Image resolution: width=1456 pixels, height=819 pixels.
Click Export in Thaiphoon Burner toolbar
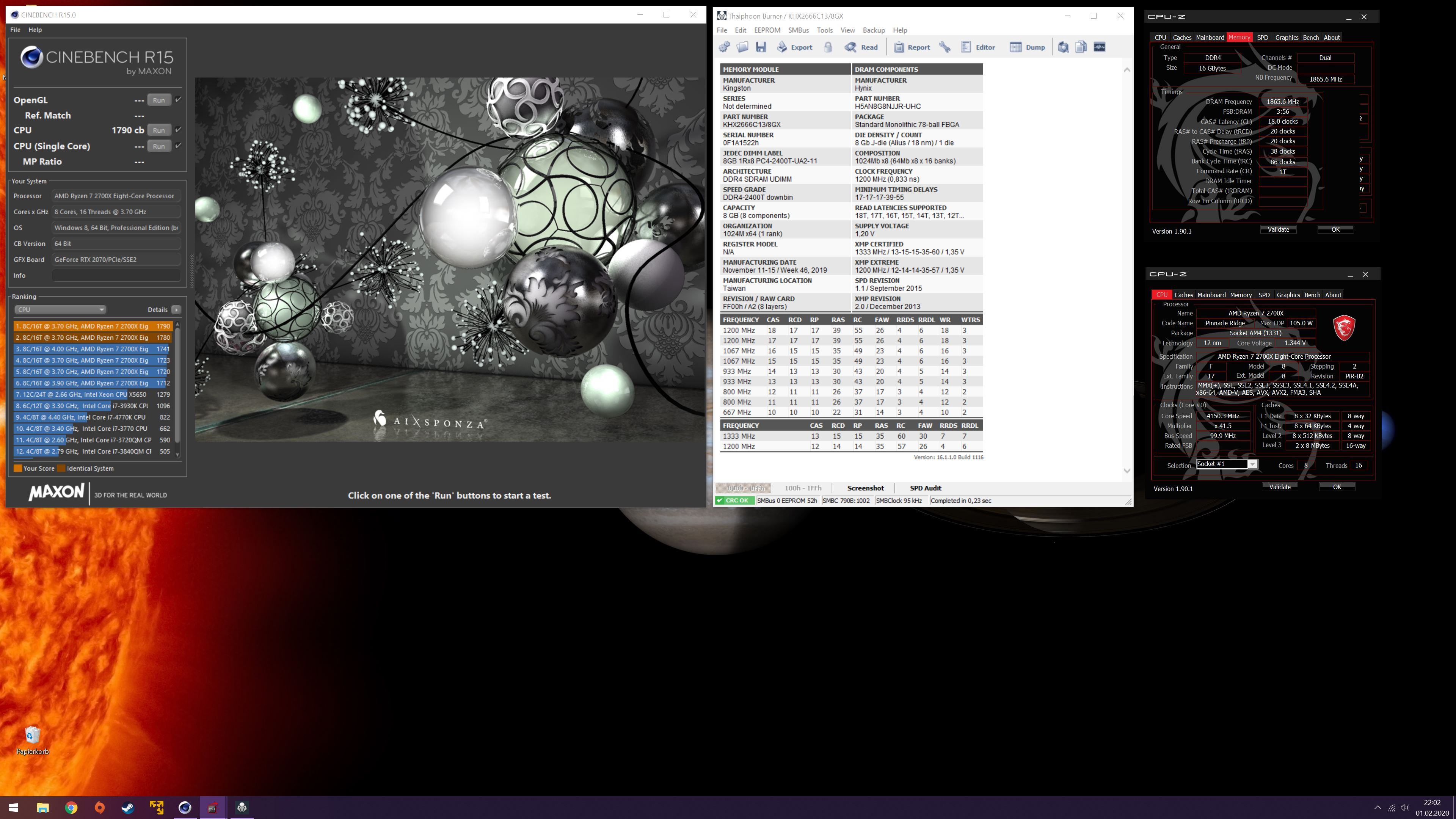point(795,47)
